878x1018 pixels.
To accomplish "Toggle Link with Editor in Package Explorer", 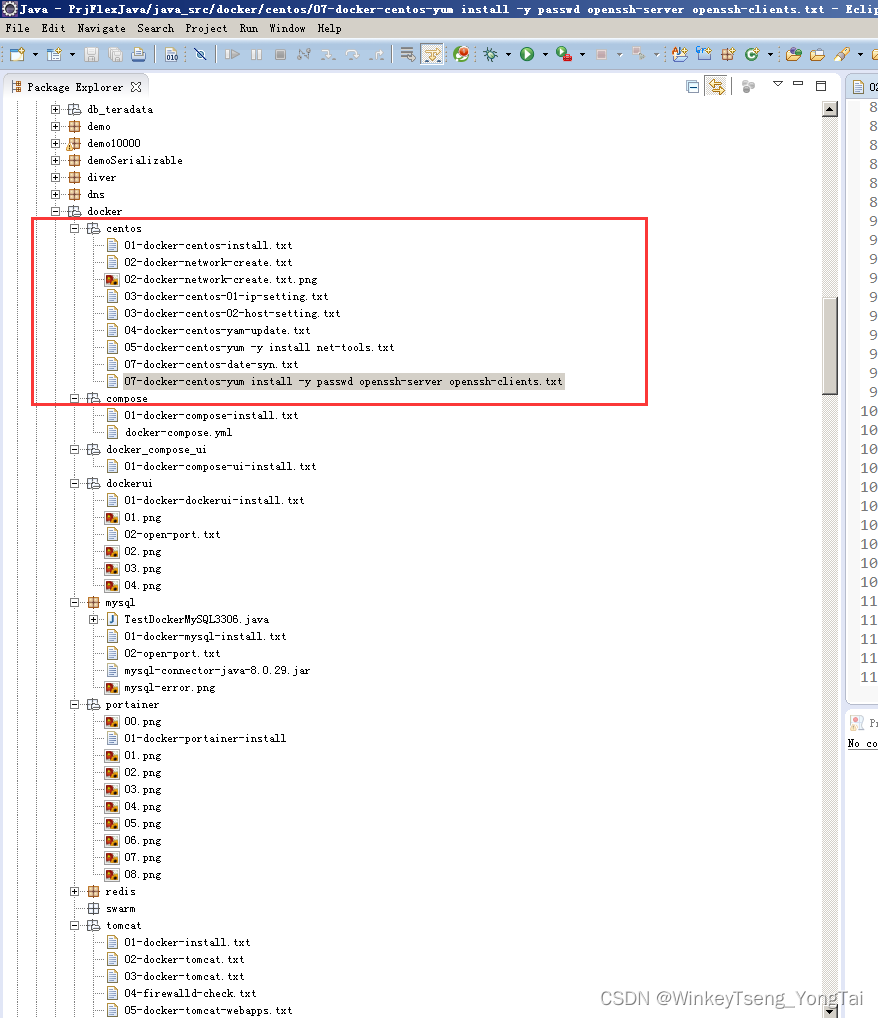I will pyautogui.click(x=716, y=86).
